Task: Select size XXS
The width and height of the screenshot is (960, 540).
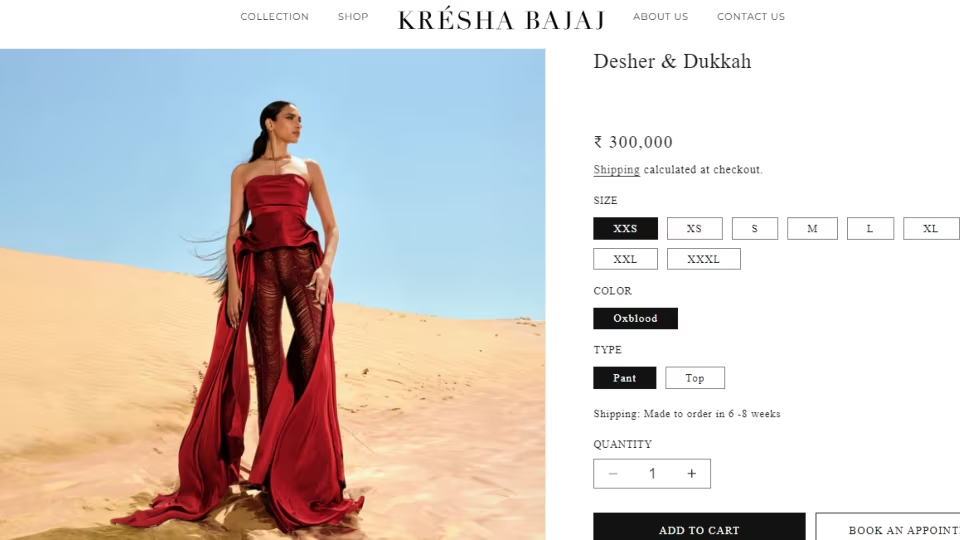Action: tap(625, 228)
